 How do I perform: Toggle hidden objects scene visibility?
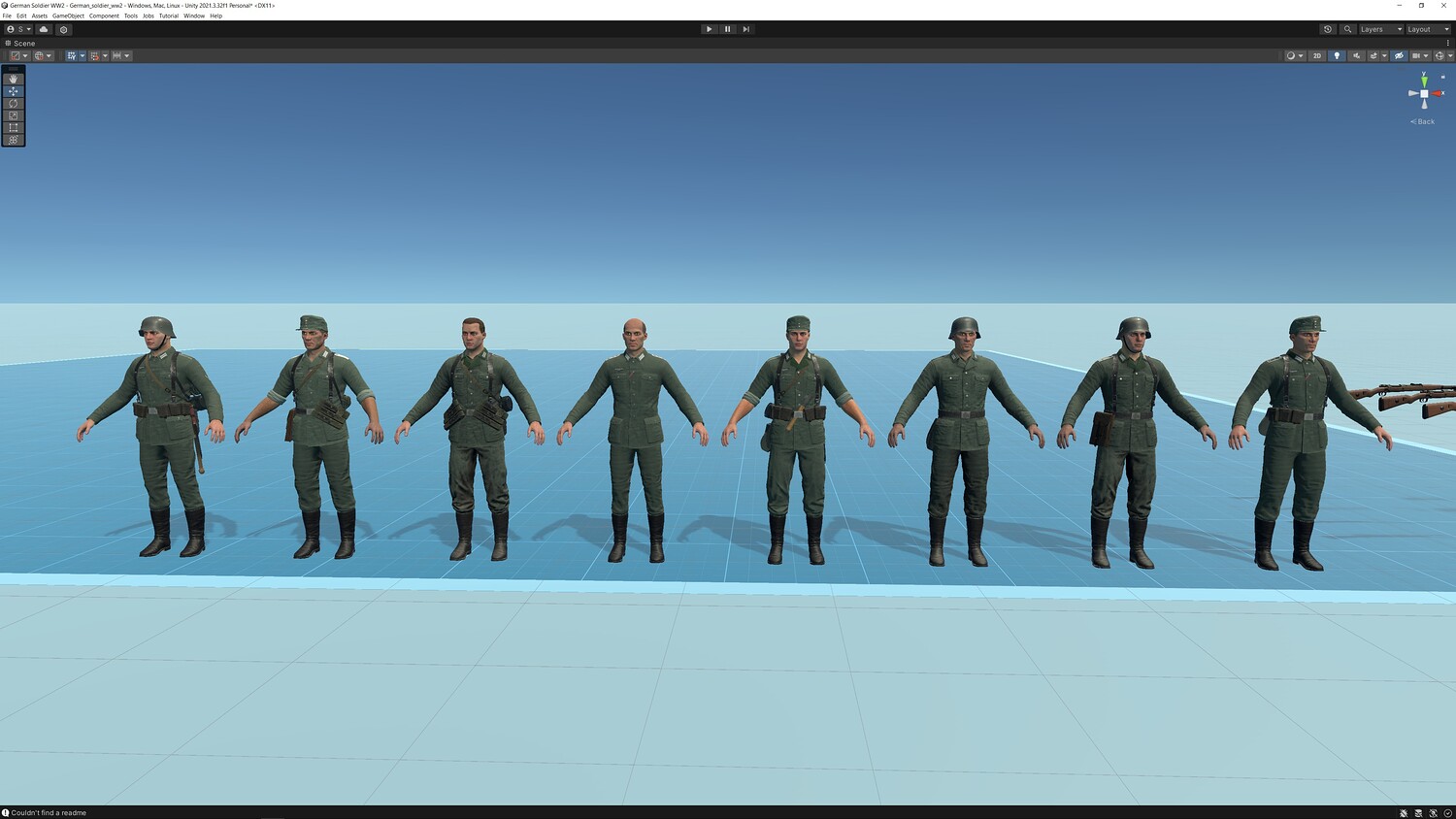1399,55
